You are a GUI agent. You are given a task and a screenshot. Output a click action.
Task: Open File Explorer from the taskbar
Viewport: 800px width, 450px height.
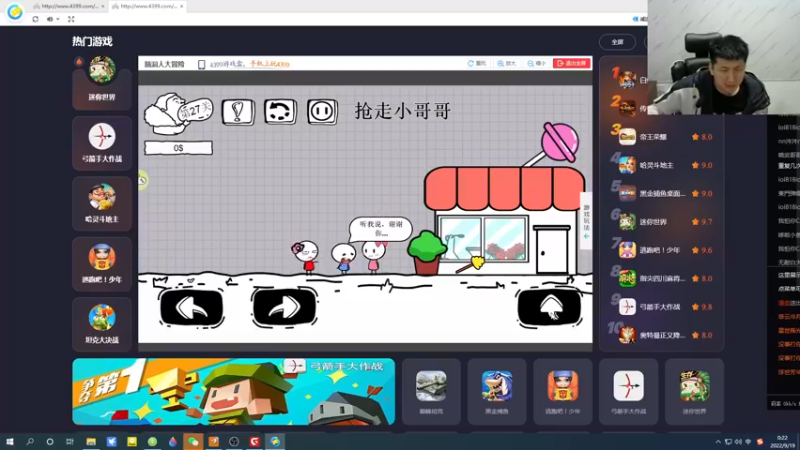(x=91, y=441)
